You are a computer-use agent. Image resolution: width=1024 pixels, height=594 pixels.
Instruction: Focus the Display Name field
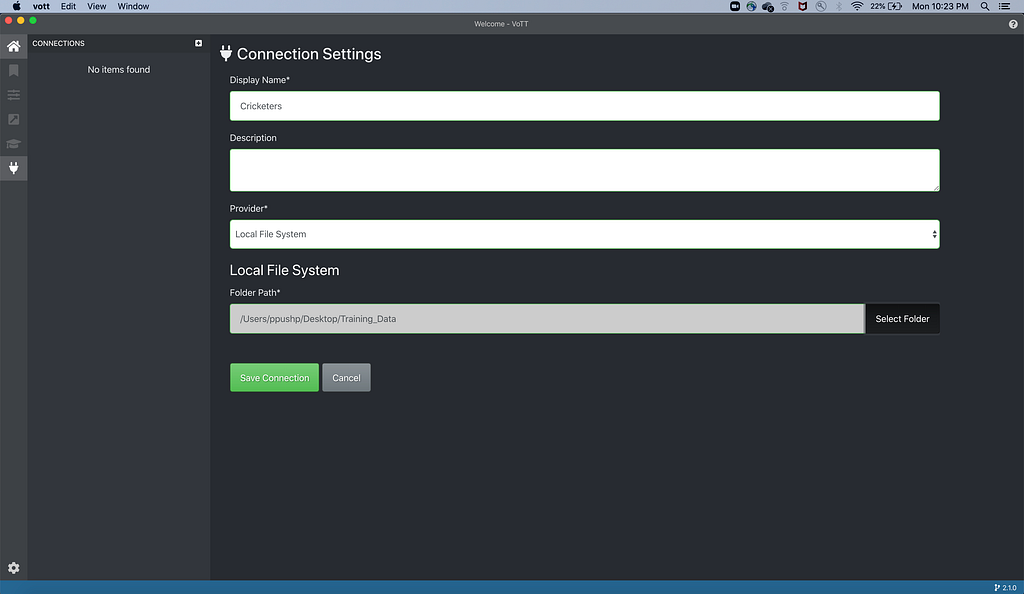tap(584, 106)
